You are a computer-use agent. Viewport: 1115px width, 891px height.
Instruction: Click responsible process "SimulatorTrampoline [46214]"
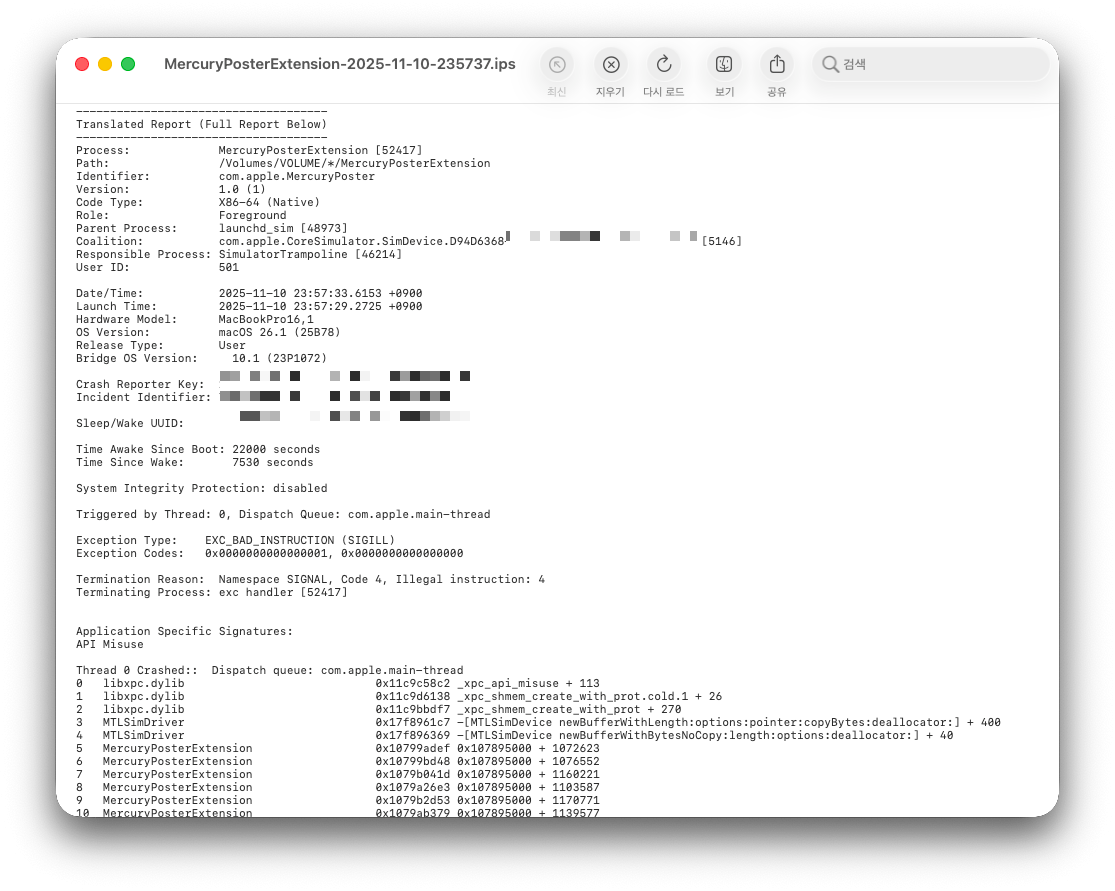click(x=310, y=254)
